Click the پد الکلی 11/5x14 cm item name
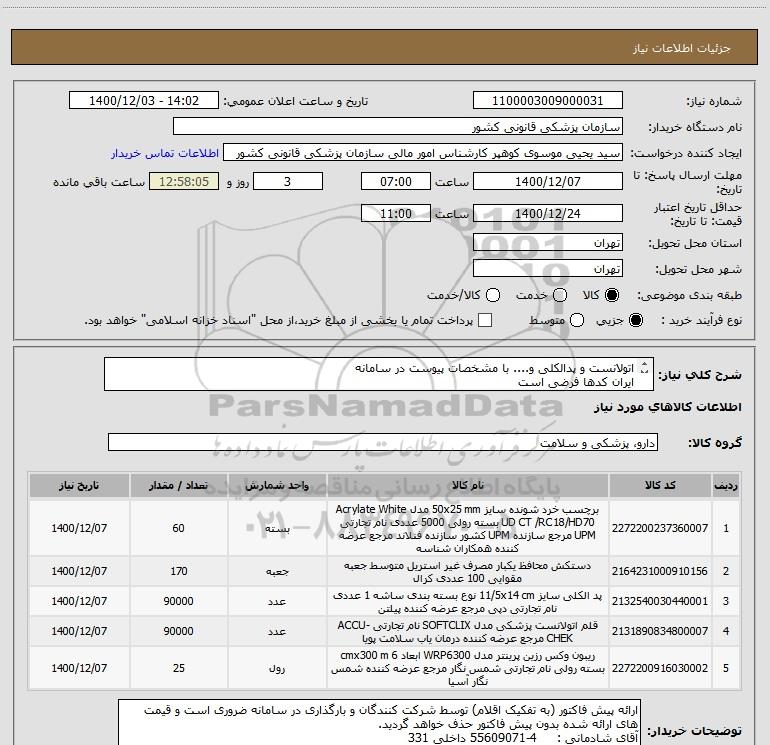 tap(468, 602)
